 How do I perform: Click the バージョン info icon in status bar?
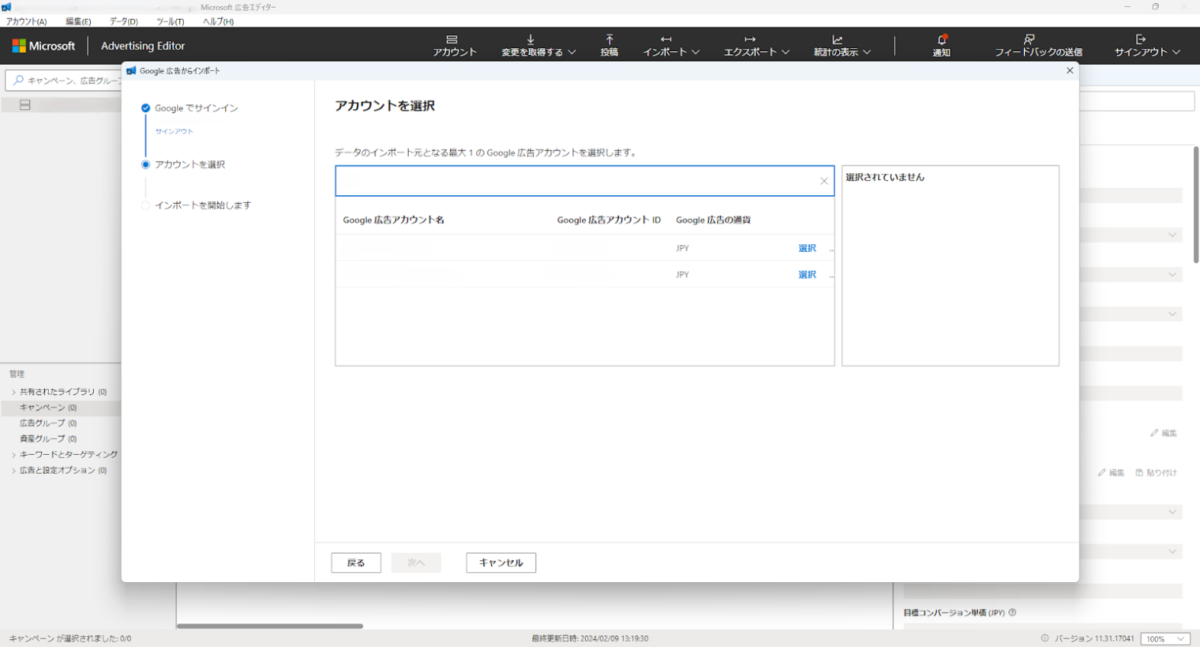[1044, 638]
